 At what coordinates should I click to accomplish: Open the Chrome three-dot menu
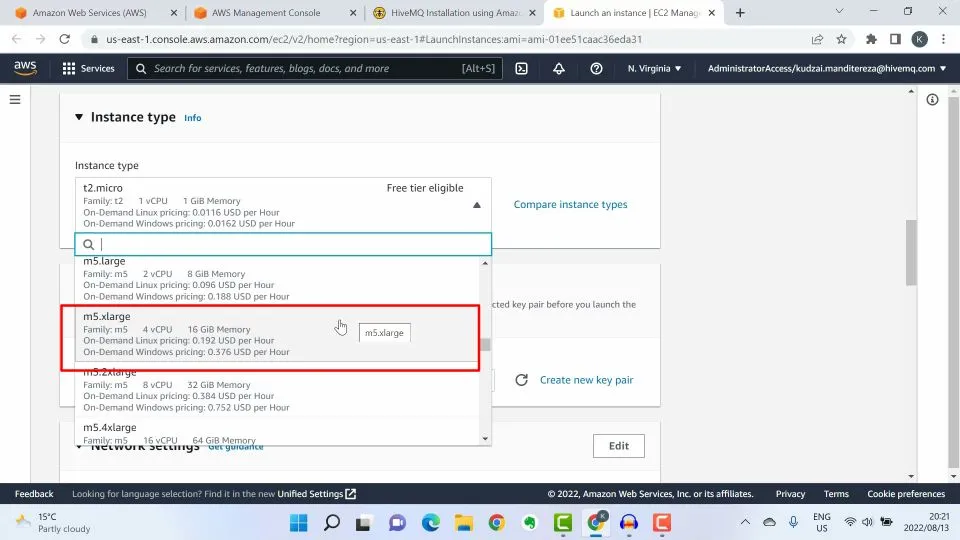(x=943, y=39)
